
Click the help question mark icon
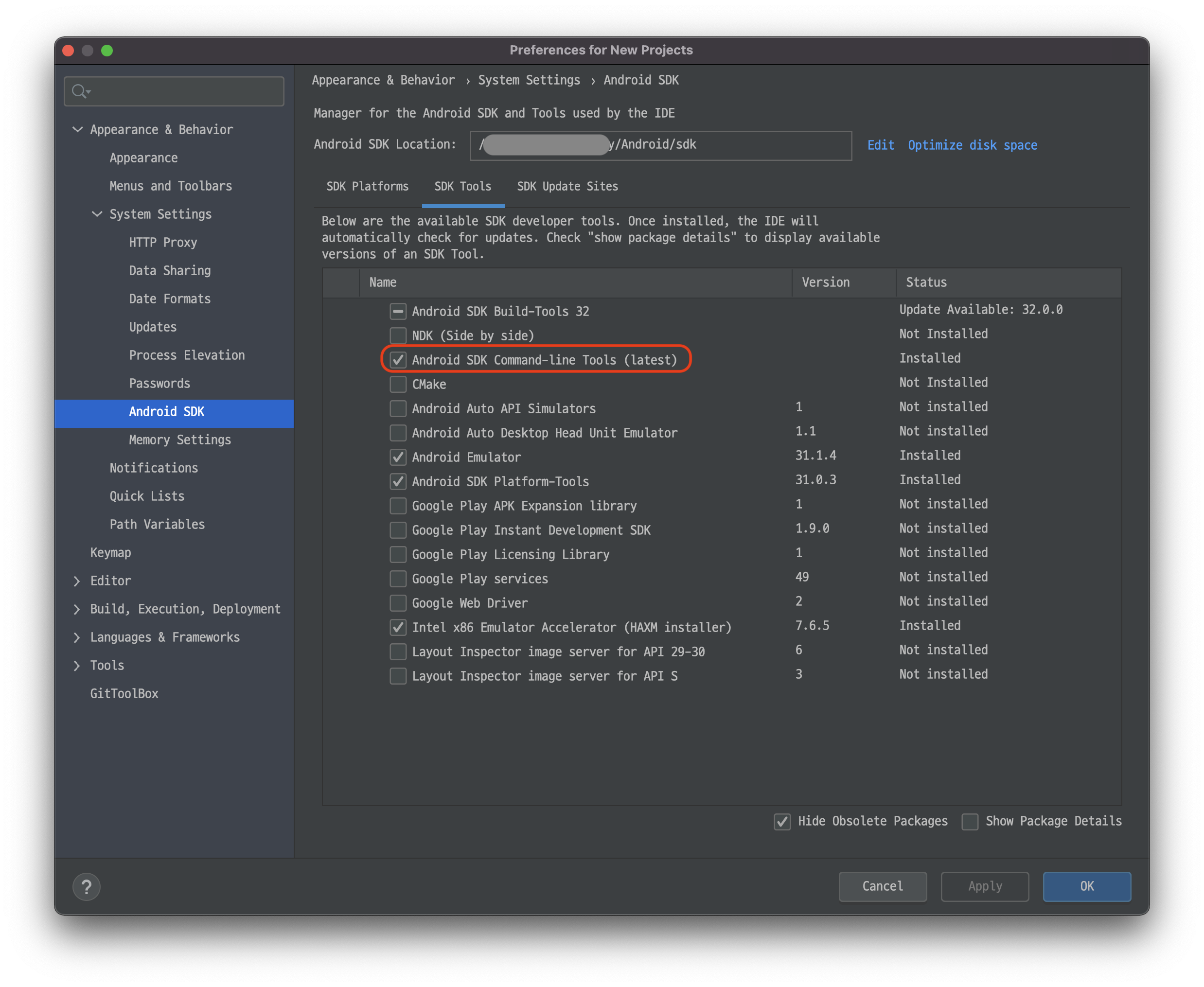click(x=87, y=886)
